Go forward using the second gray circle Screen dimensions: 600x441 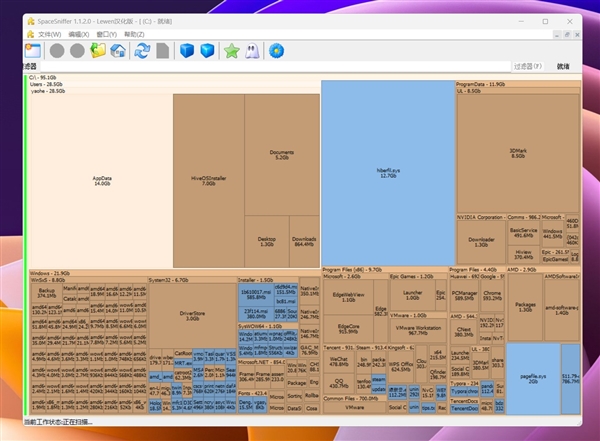(78, 50)
